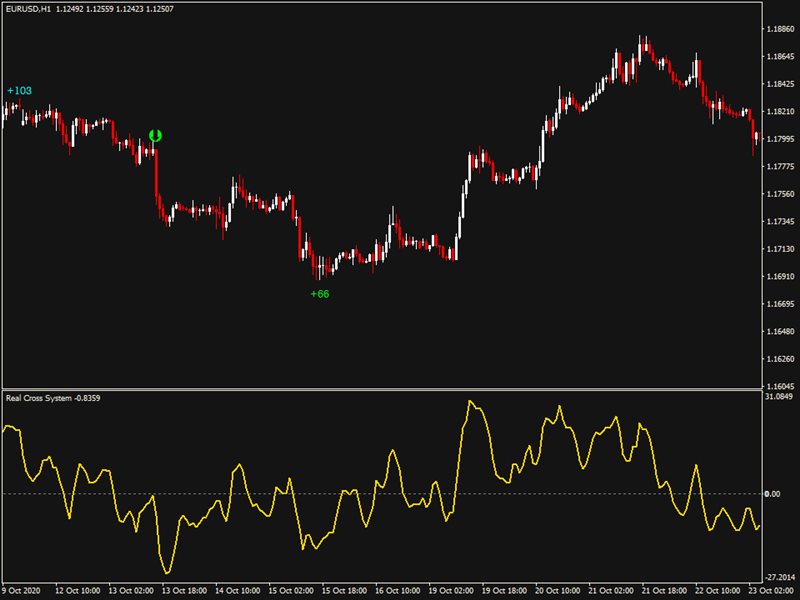Click the 23 Oct 02:00 time label
The image size is (800, 600).
772,591
